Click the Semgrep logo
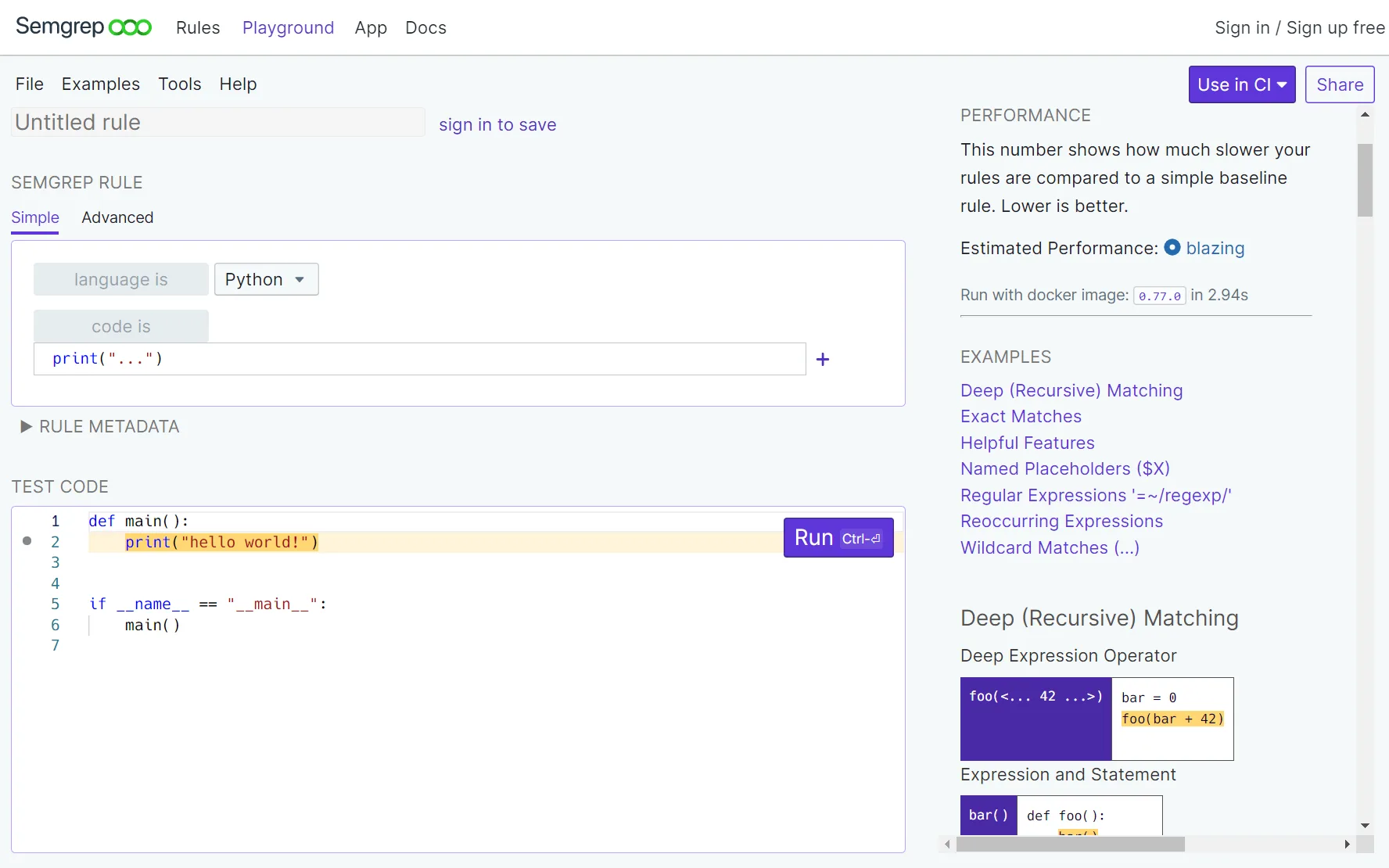Viewport: 1389px width, 868px height. 83,27
